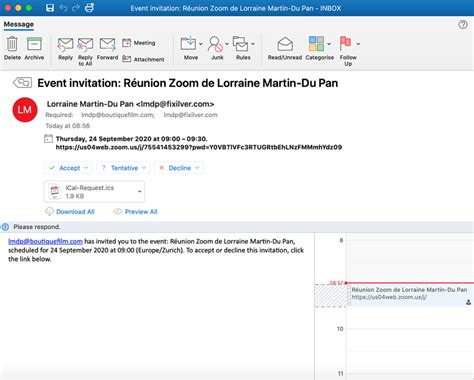474x380 pixels.
Task: Open the help question mark icon
Action: [463, 24]
